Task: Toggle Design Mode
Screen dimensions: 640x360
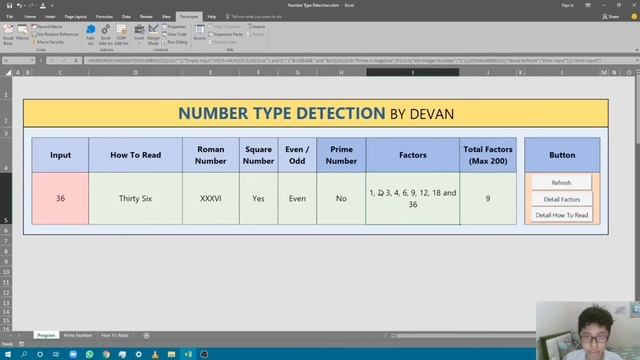Action: [153, 34]
